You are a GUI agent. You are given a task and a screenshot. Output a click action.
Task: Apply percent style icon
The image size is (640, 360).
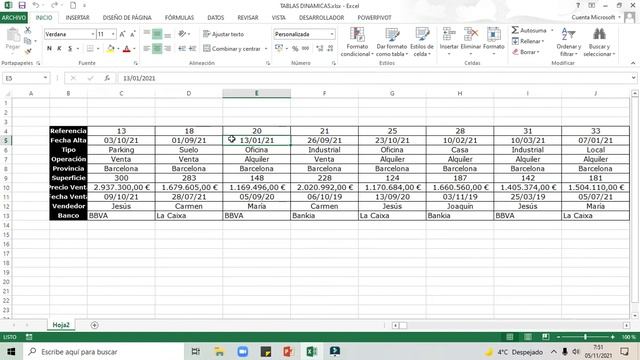tap(295, 49)
